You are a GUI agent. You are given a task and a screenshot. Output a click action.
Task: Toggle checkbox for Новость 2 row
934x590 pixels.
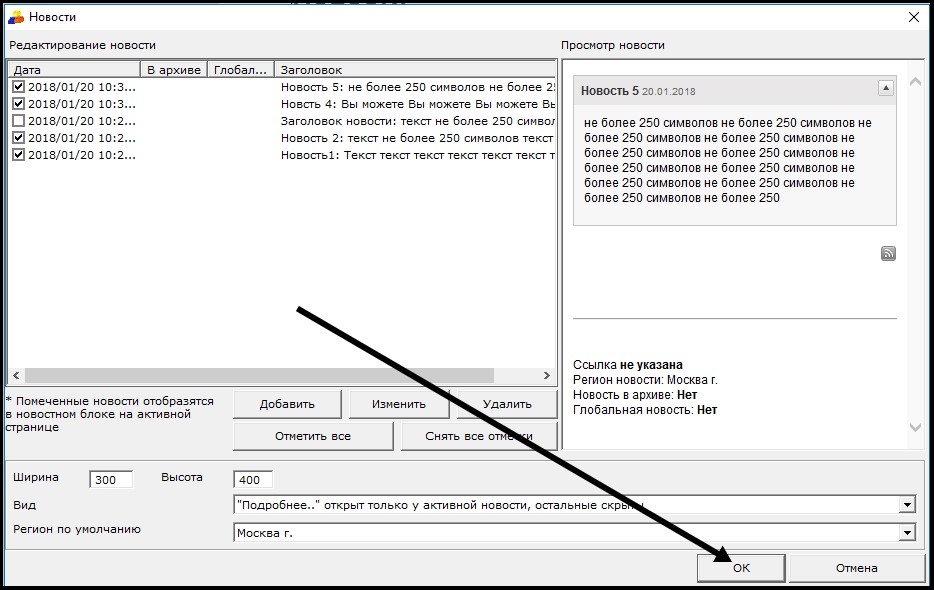coord(19,138)
